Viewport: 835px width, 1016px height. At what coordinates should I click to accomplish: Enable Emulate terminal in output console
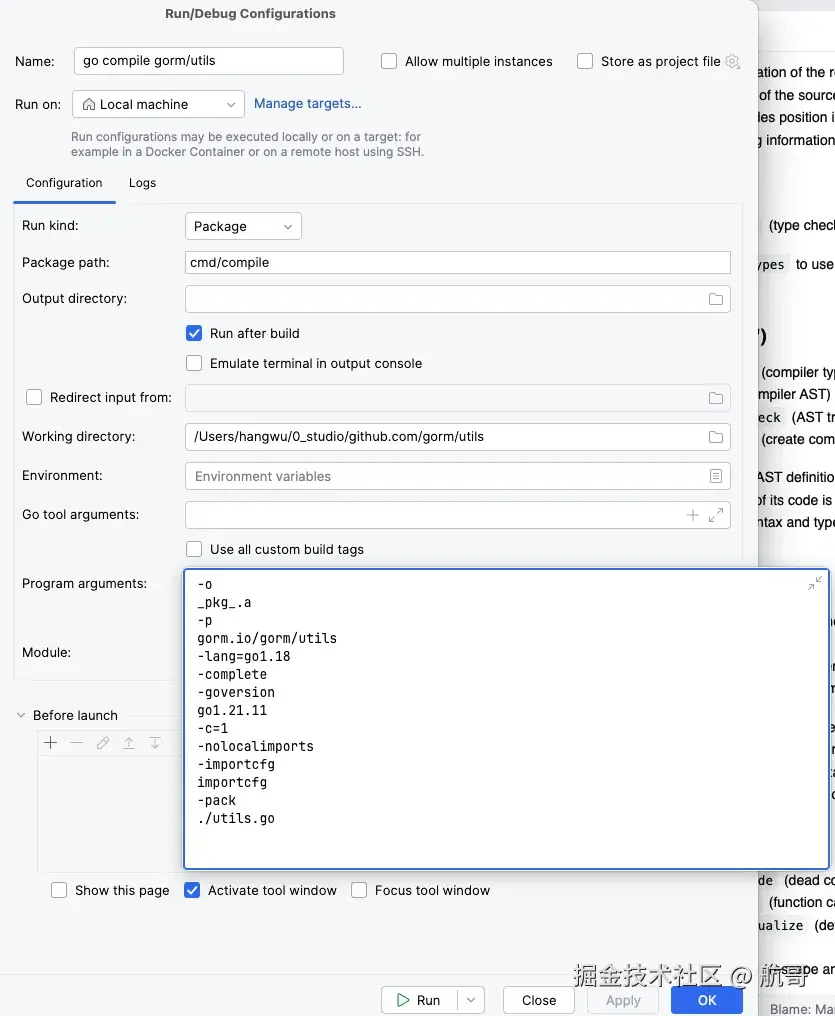point(194,364)
